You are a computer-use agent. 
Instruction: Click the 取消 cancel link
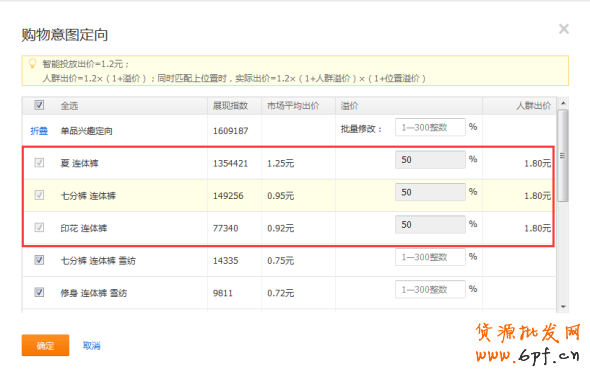coord(91,345)
